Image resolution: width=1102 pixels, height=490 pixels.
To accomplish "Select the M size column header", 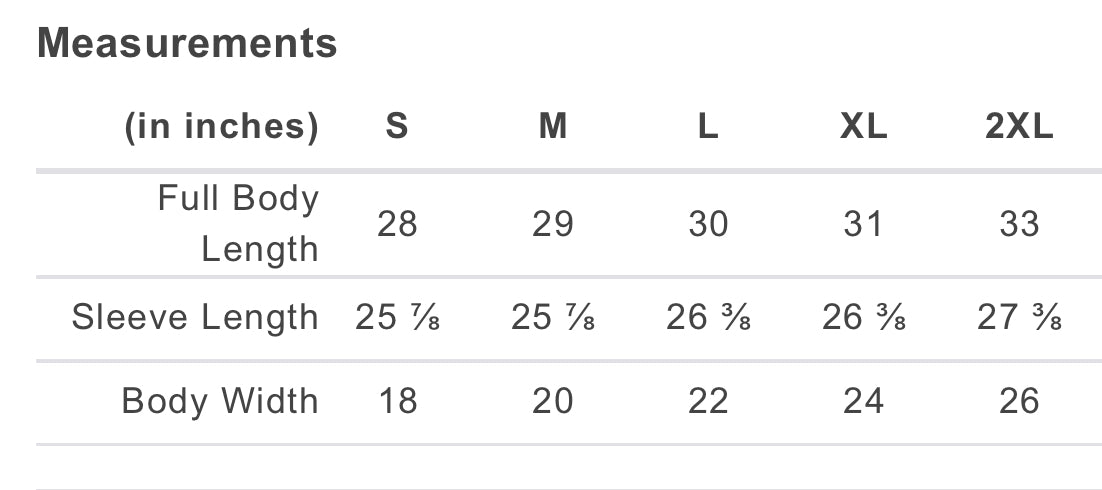I will pyautogui.click(x=553, y=127).
